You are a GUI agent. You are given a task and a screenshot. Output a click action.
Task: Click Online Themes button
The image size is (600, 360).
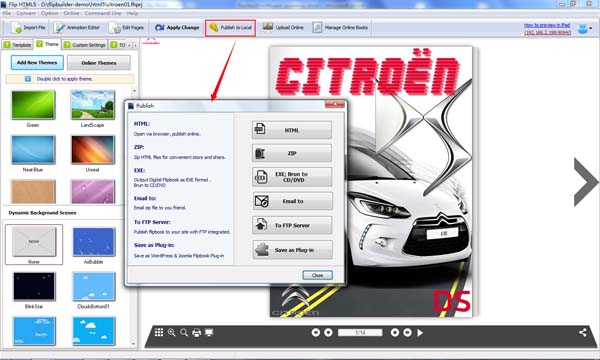(99, 63)
